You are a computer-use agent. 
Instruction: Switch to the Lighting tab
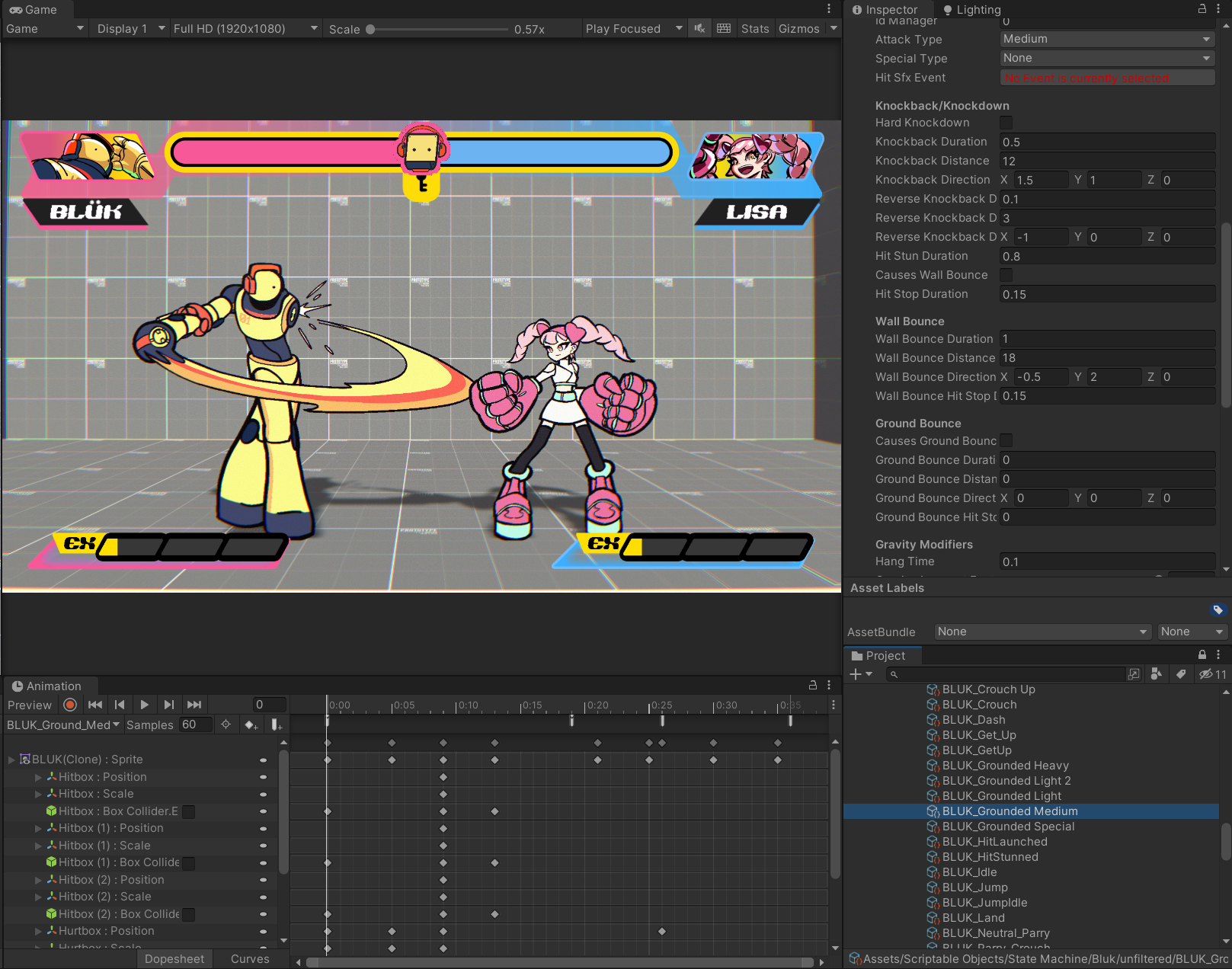click(971, 10)
